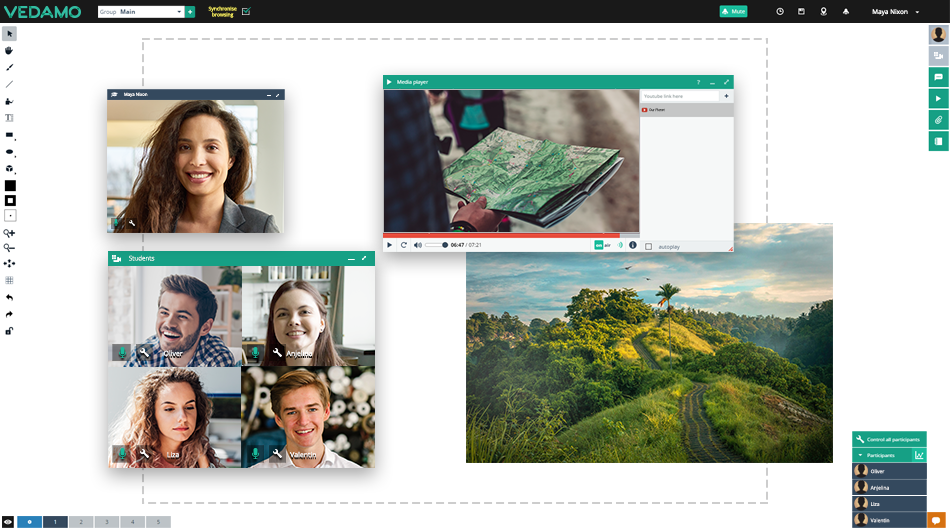The height and width of the screenshot is (530, 950).
Task: Redo the last whiteboard action
Action: tap(9, 314)
